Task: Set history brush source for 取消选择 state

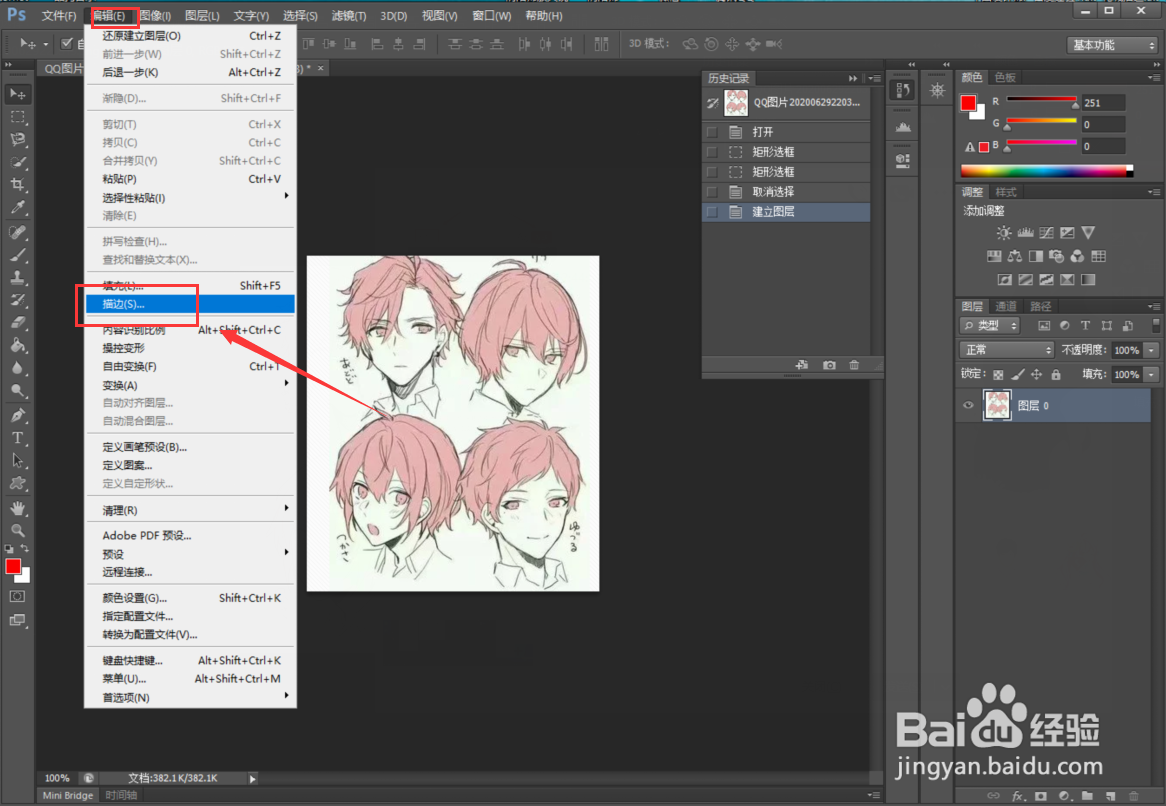Action: (x=712, y=192)
